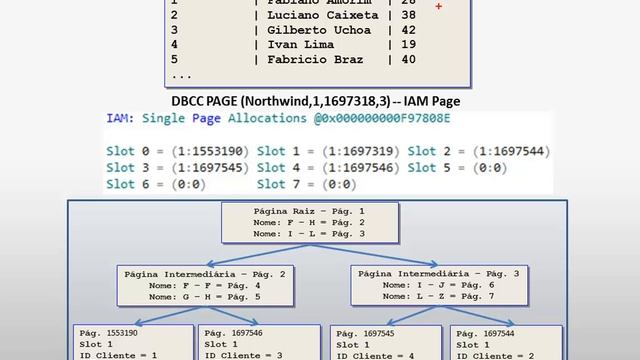This screenshot has width=640, height=360.
Task: Click 'Slot 1' inside the Pág. 1697545 box
Action: coord(353,345)
